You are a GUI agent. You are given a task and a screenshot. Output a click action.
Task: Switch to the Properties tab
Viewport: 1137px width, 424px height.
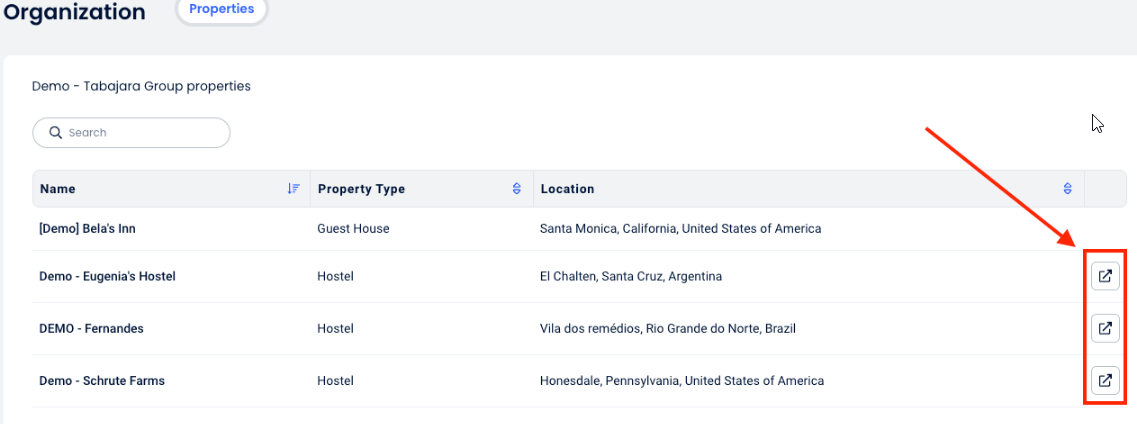coord(222,9)
